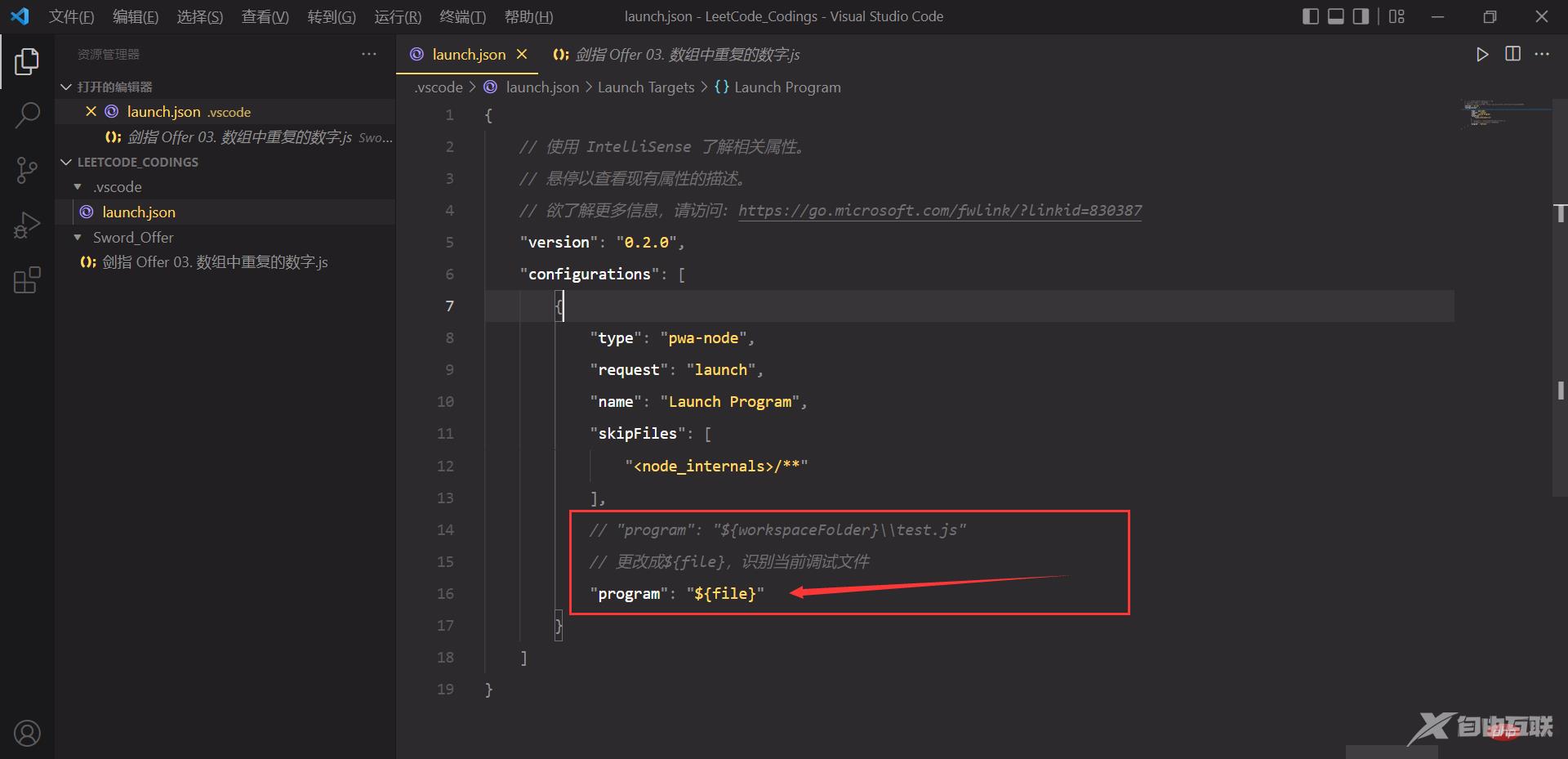Click launch.json breadcrumb segment
This screenshot has width=1568, height=759.
[542, 87]
